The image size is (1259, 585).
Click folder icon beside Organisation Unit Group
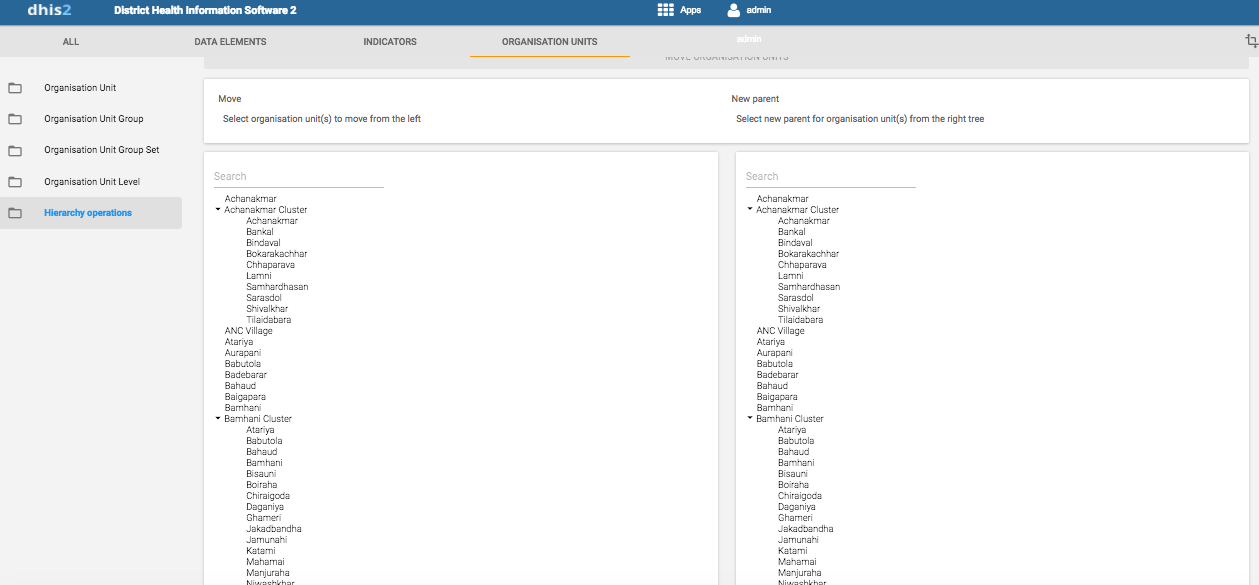(x=15, y=119)
